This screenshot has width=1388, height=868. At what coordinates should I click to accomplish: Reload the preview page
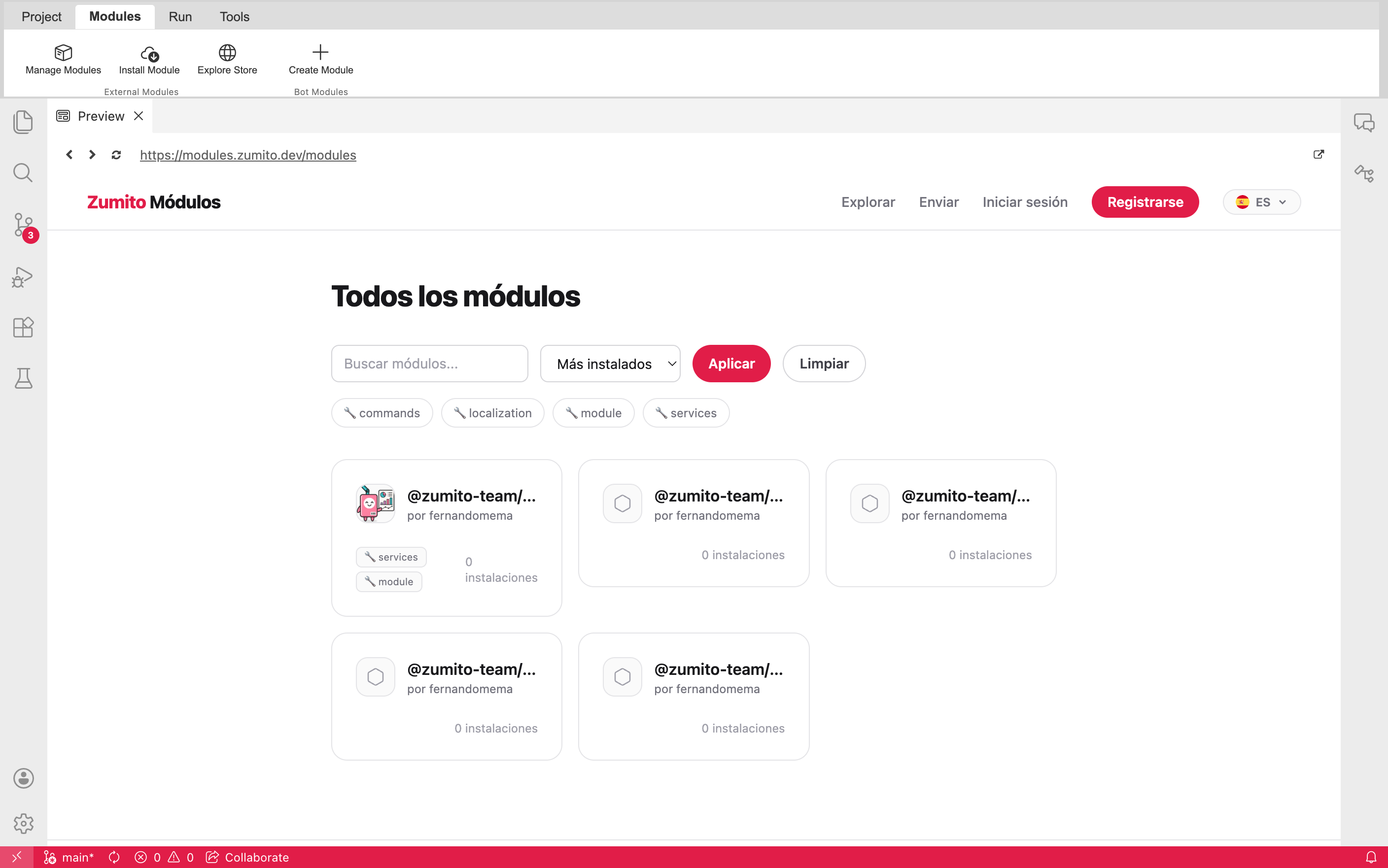(x=116, y=155)
